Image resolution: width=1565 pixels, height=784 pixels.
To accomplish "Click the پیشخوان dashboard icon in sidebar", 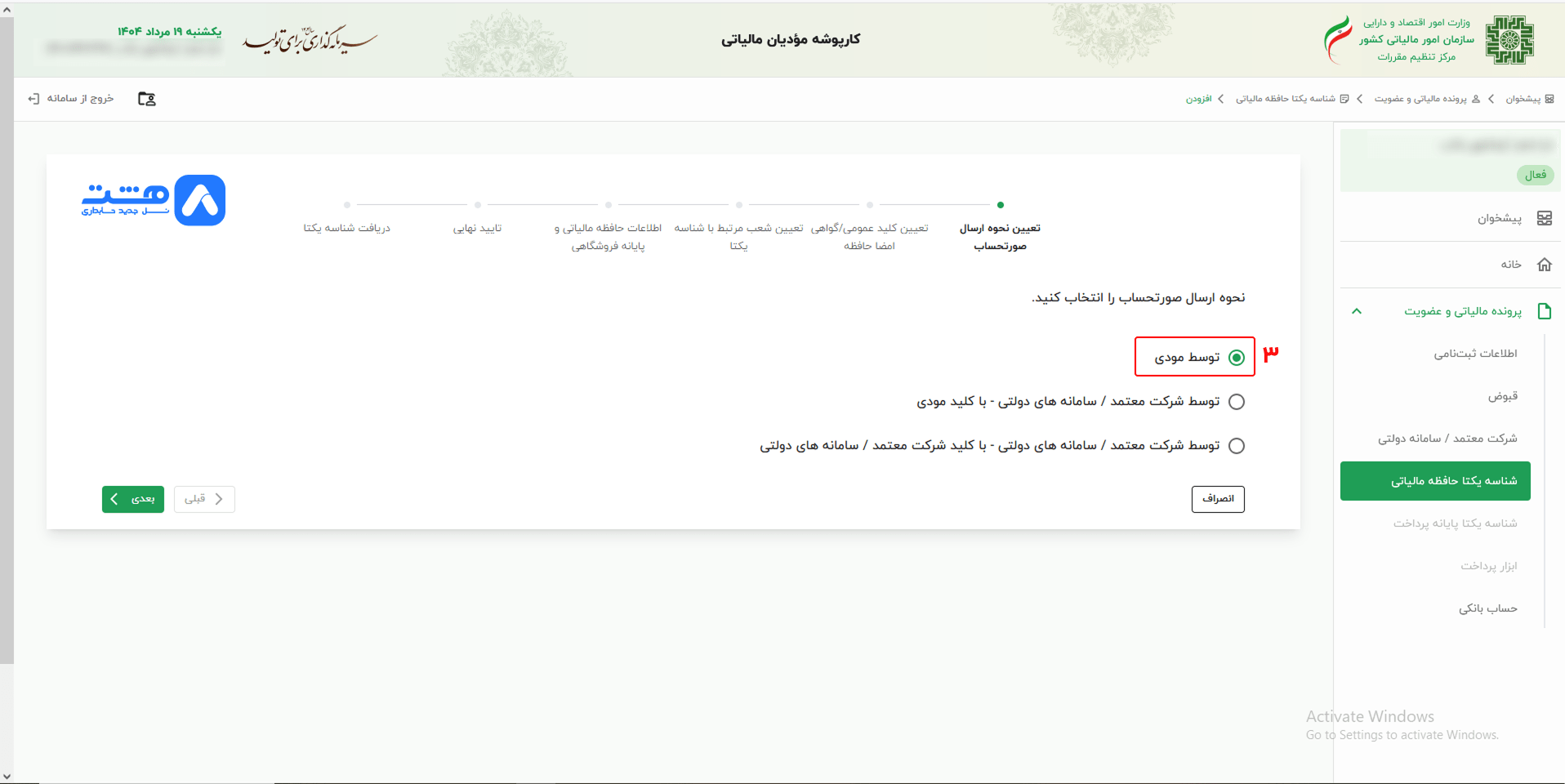I will [1544, 218].
